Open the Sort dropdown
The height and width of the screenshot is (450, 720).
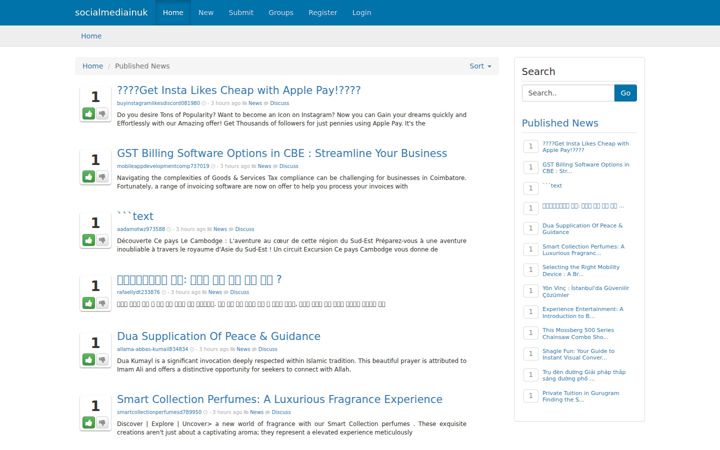tap(480, 66)
